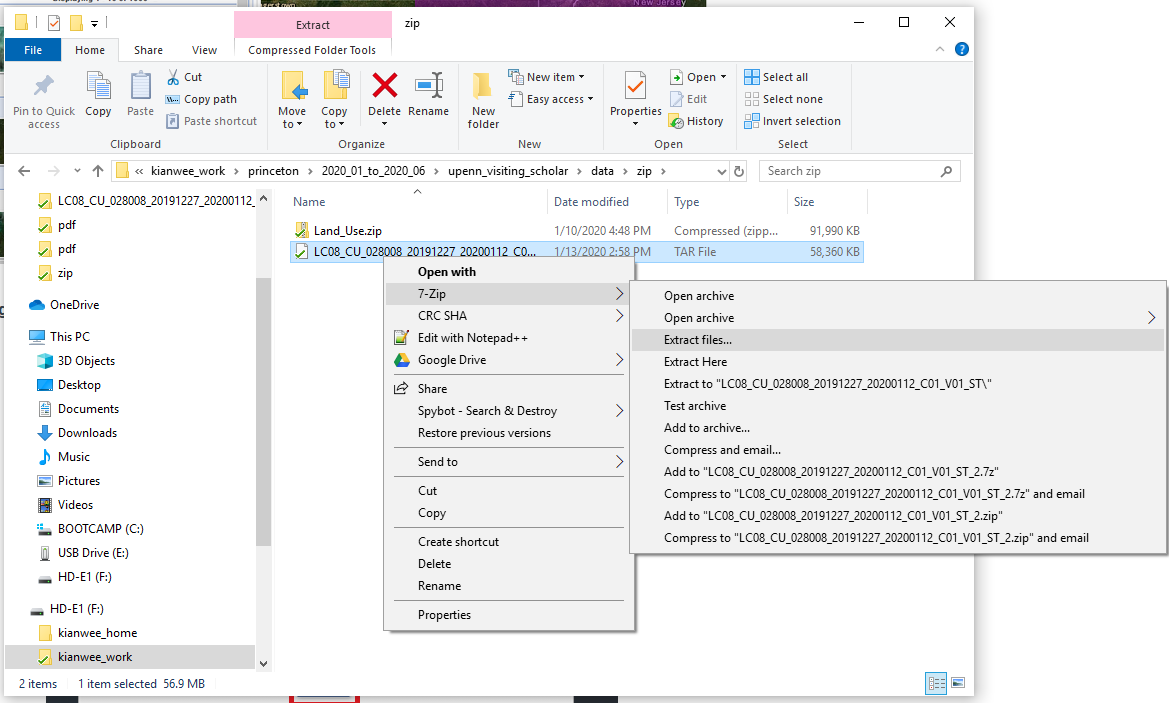1169x703 pixels.
Task: Open Downloads folder in navigation pane
Action: coord(87,433)
